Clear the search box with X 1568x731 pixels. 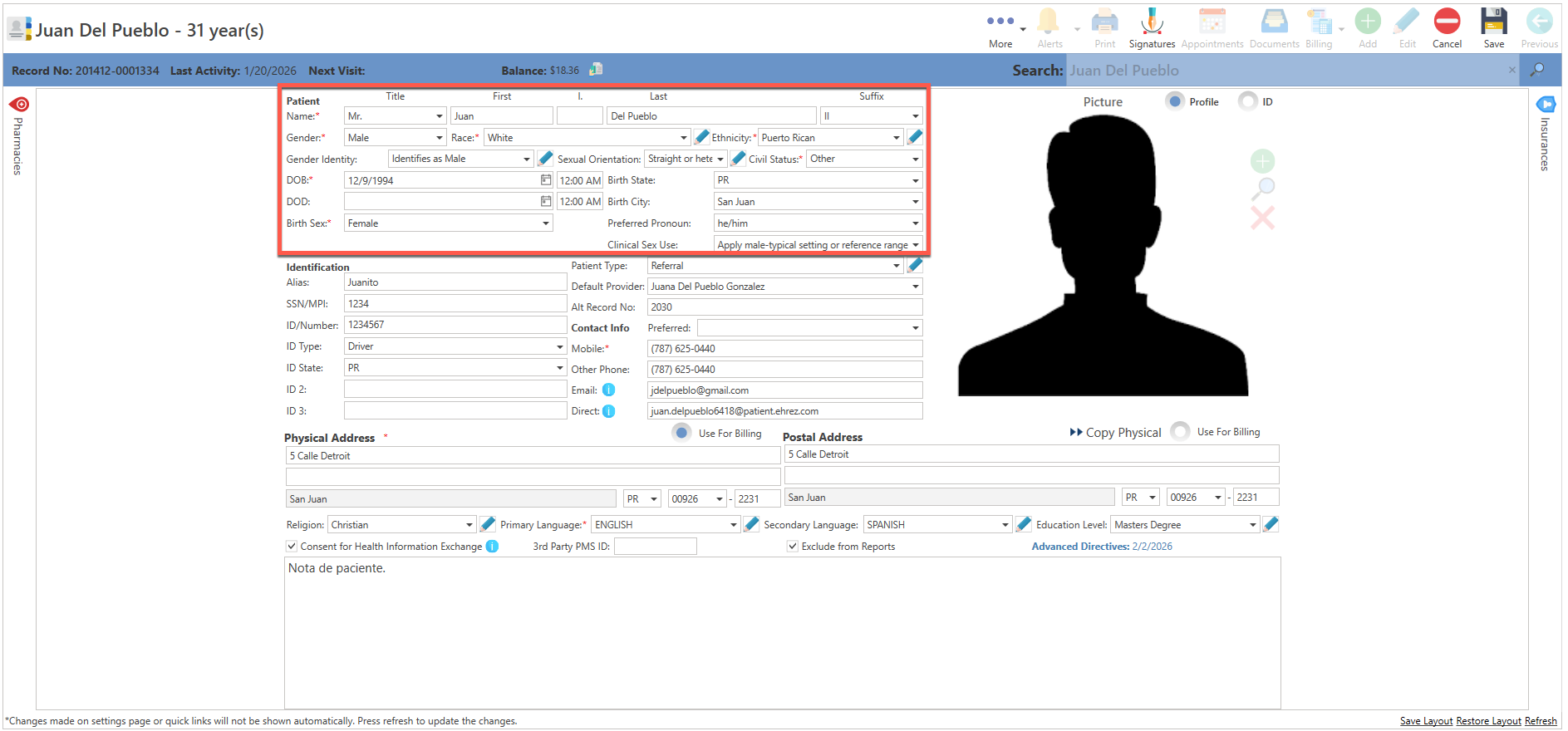(1511, 70)
